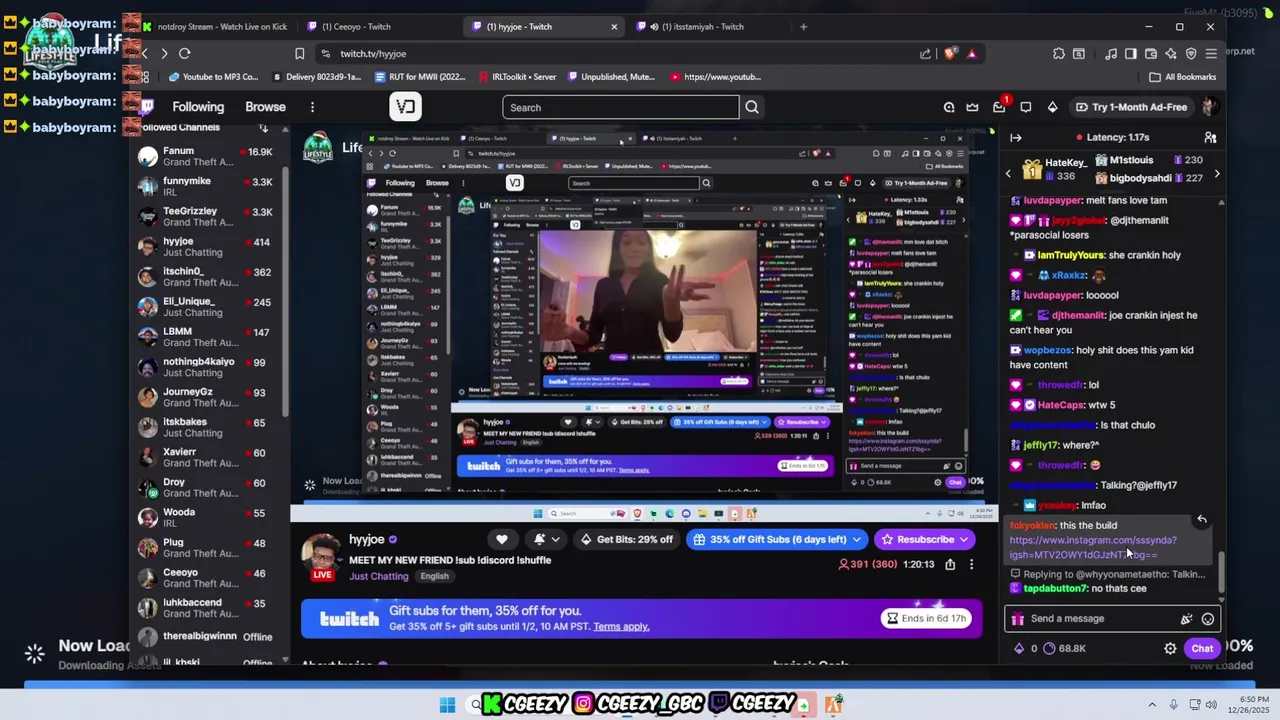The width and height of the screenshot is (1280, 720).
Task: Click the purple Chat send button
Action: [1202, 648]
